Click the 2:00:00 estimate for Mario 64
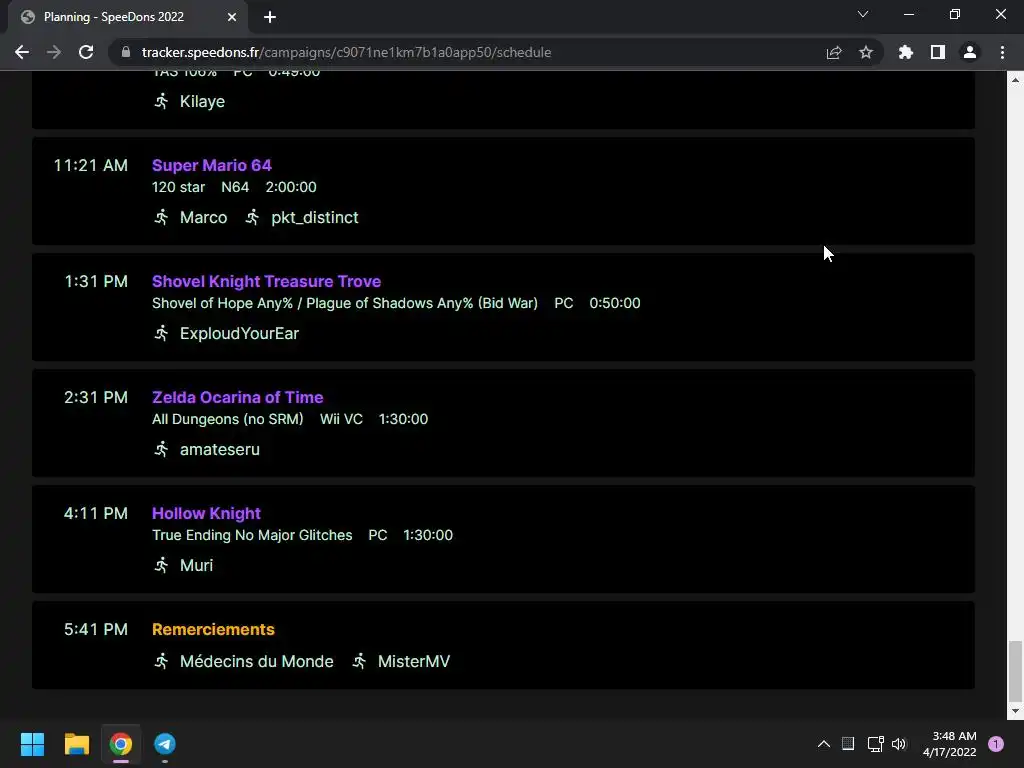 click(x=291, y=187)
